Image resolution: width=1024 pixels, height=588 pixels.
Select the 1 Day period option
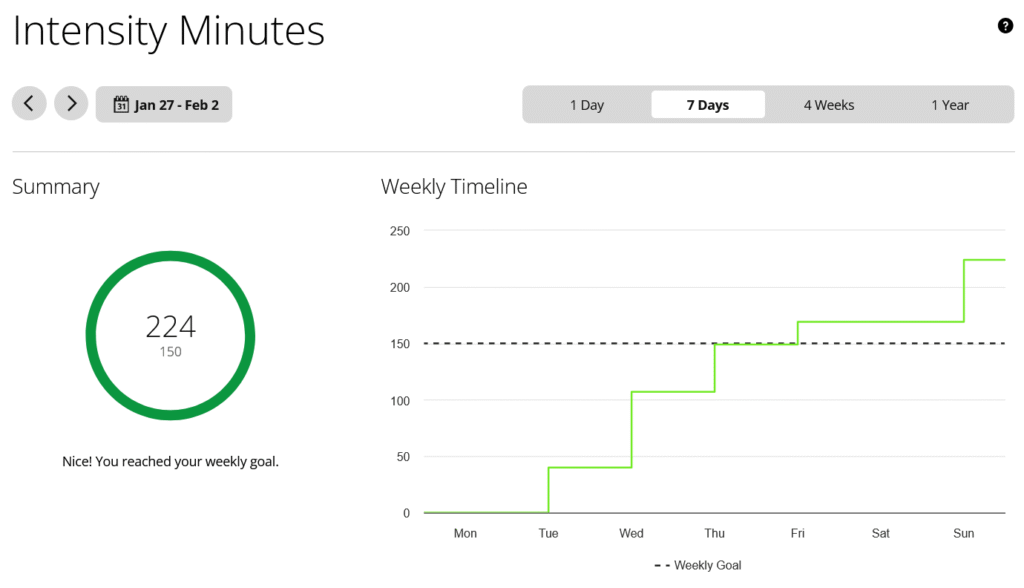(588, 104)
